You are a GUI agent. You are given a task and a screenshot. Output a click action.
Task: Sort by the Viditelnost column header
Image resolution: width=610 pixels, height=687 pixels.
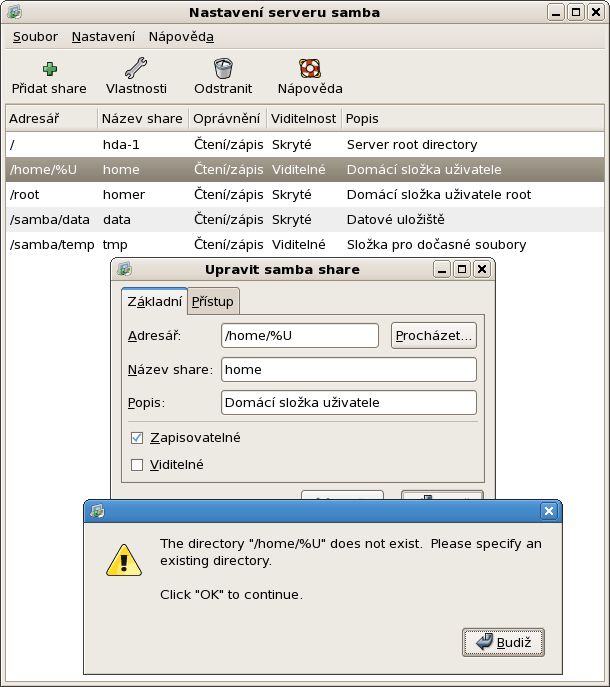click(304, 118)
